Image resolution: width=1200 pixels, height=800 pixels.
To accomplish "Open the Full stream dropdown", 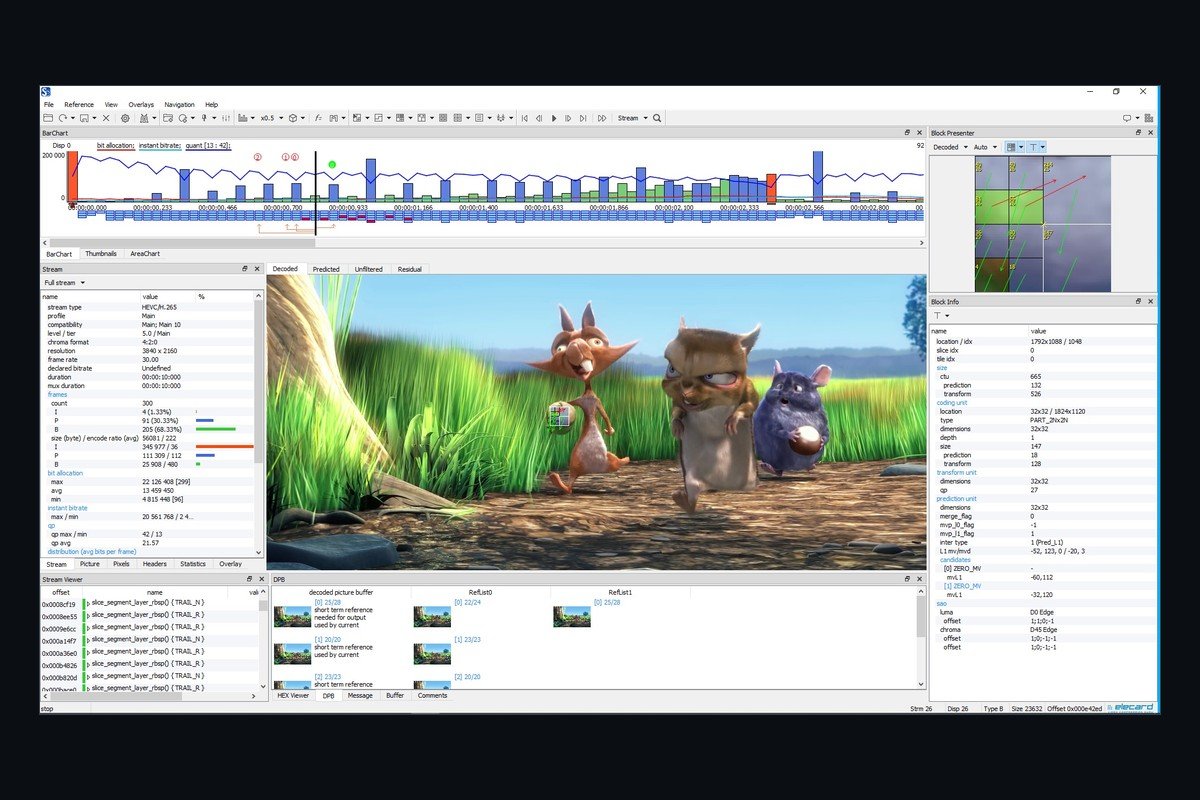I will (67, 283).
